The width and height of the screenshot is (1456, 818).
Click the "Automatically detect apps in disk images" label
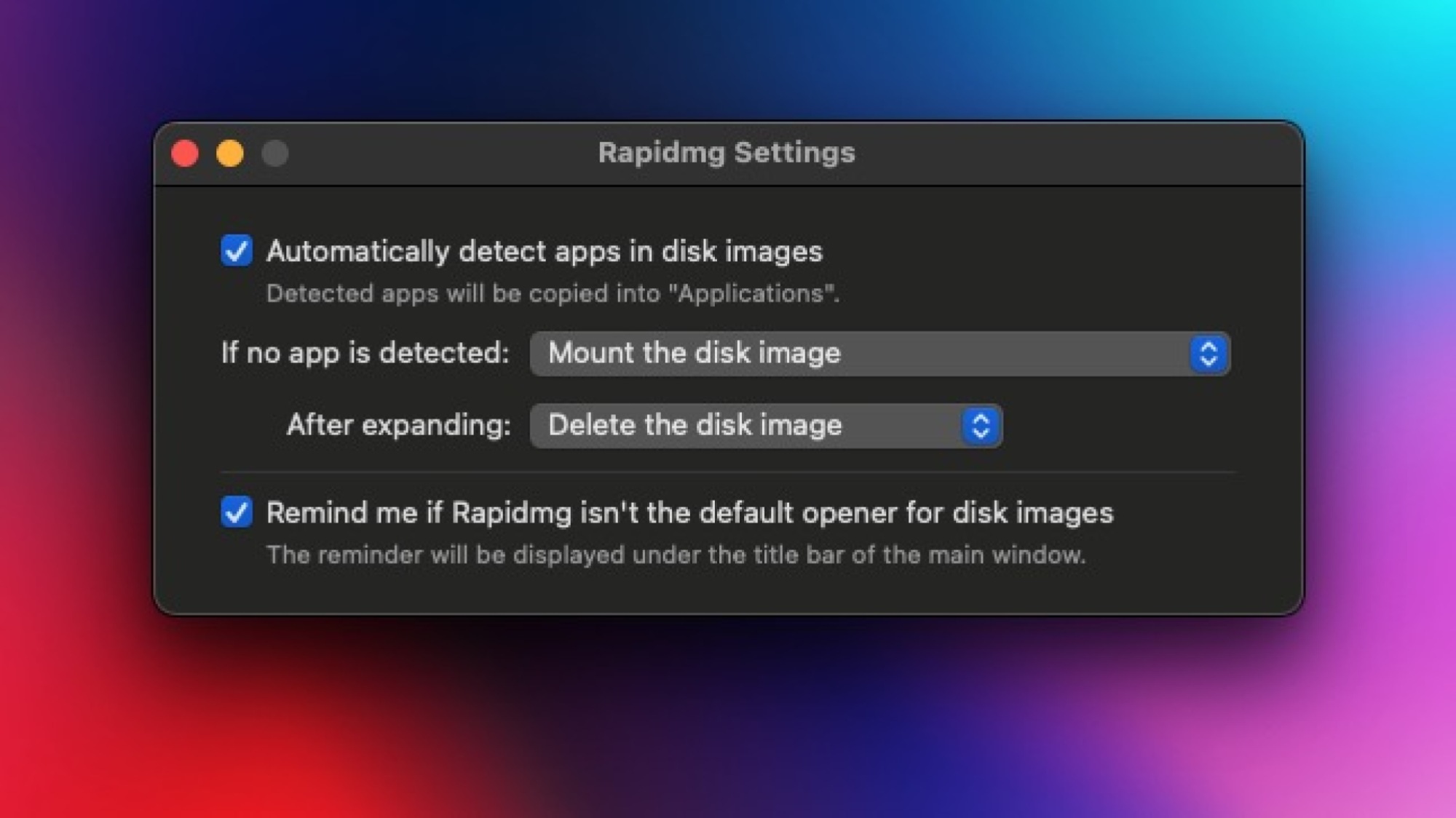pos(544,251)
